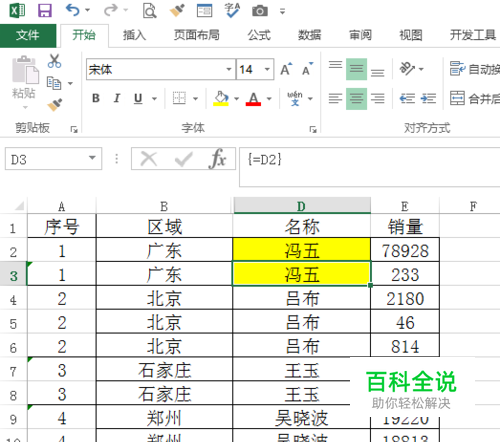Cancel formula entry with X icon
The width and height of the screenshot is (500, 442).
pyautogui.click(x=149, y=159)
